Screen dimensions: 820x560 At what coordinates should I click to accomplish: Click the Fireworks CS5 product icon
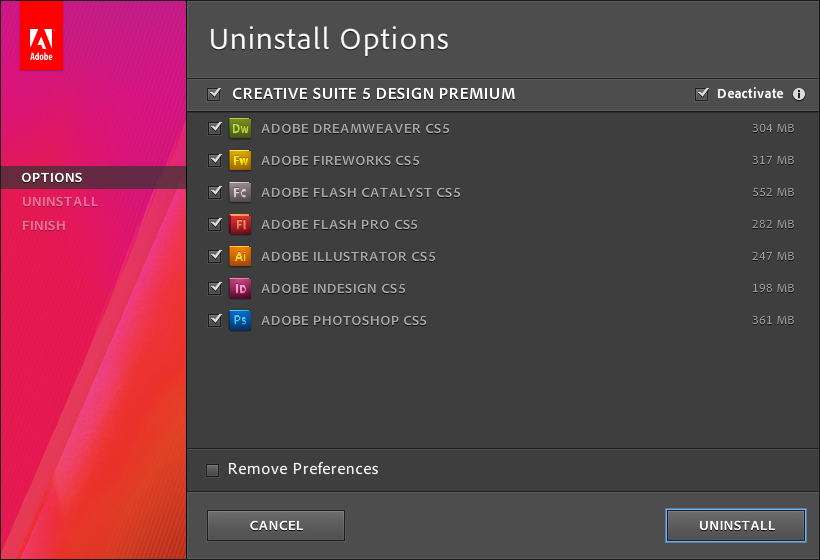[x=240, y=160]
